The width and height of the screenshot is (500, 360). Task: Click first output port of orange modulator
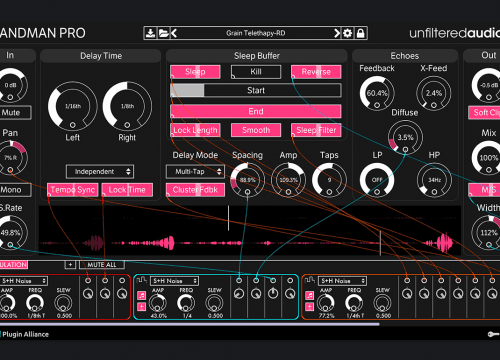pyautogui.click(x=407, y=280)
